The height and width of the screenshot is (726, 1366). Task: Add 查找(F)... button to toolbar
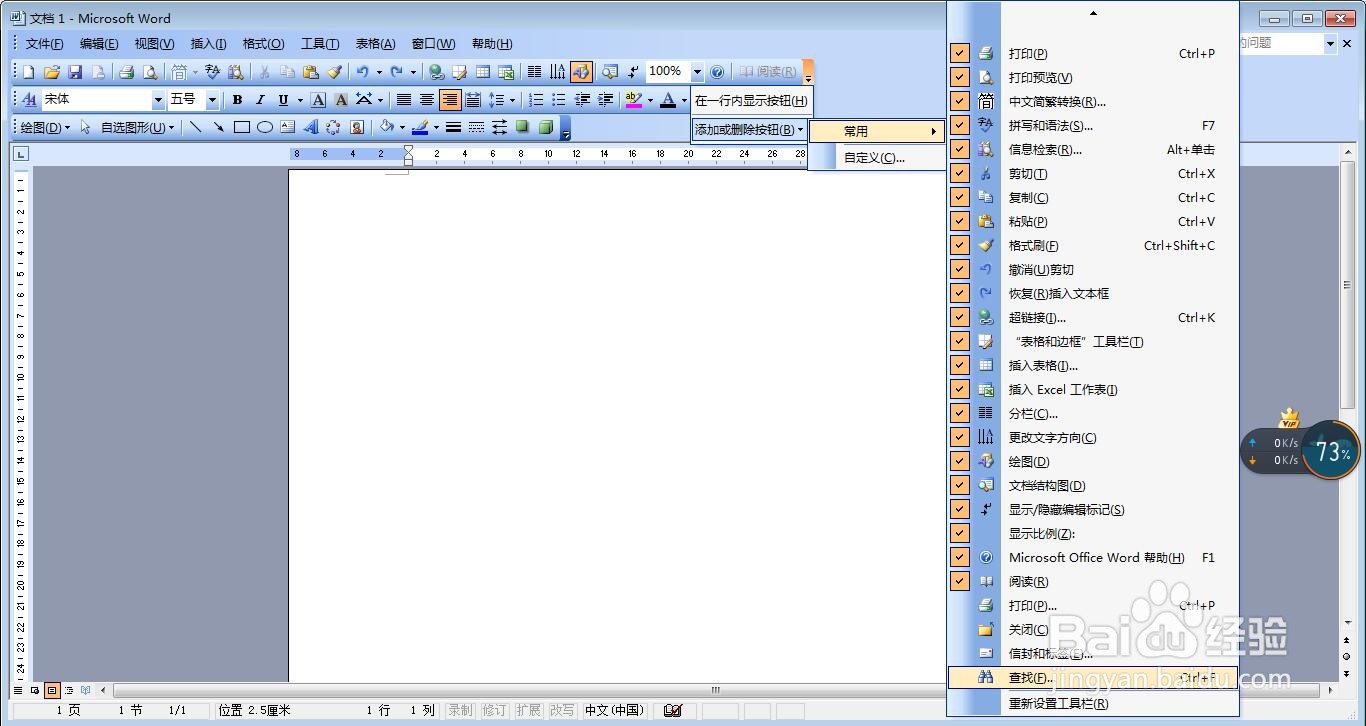pos(1093,678)
